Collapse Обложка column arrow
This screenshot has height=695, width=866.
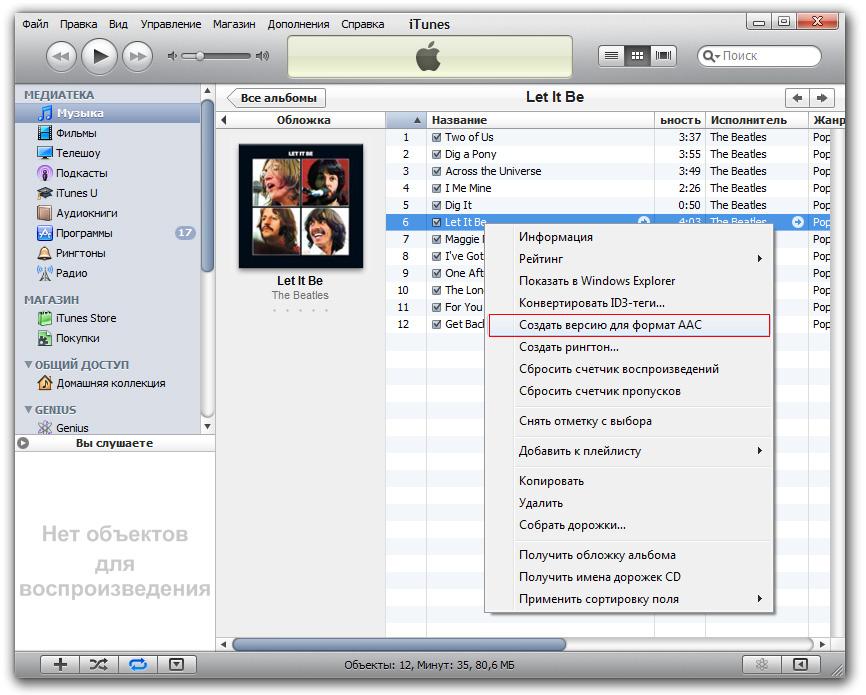click(x=224, y=120)
